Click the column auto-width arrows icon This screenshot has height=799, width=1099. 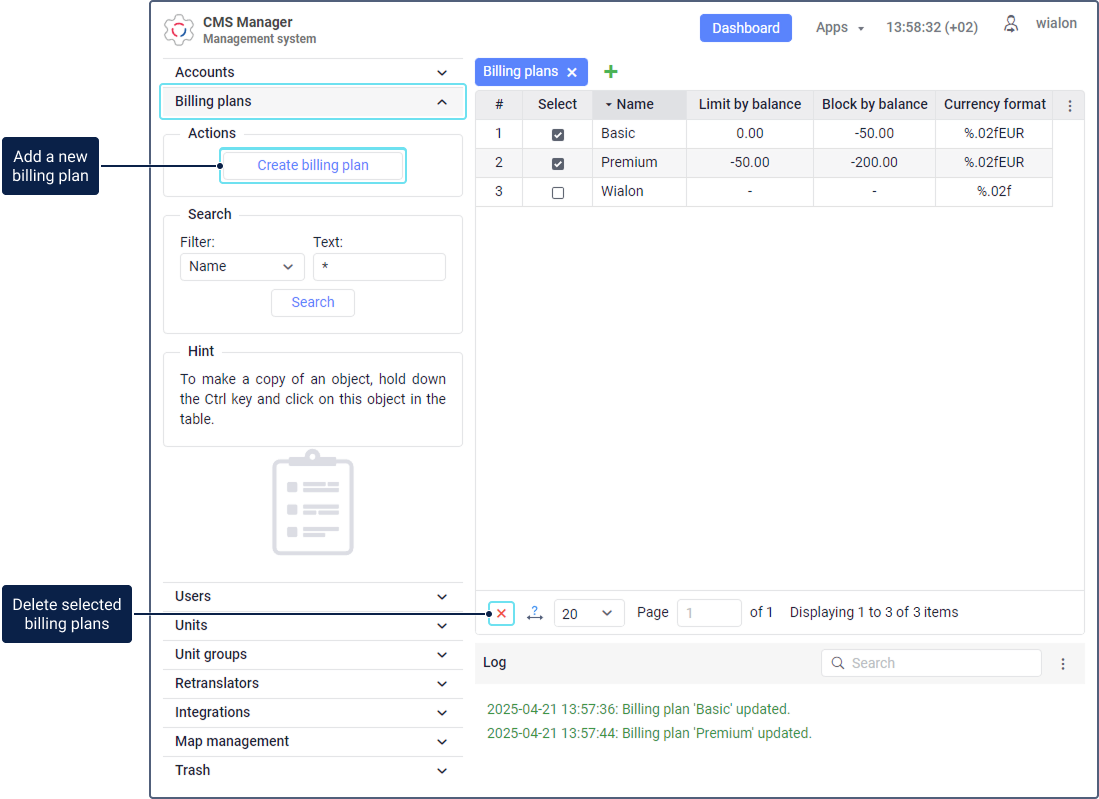pyautogui.click(x=535, y=613)
